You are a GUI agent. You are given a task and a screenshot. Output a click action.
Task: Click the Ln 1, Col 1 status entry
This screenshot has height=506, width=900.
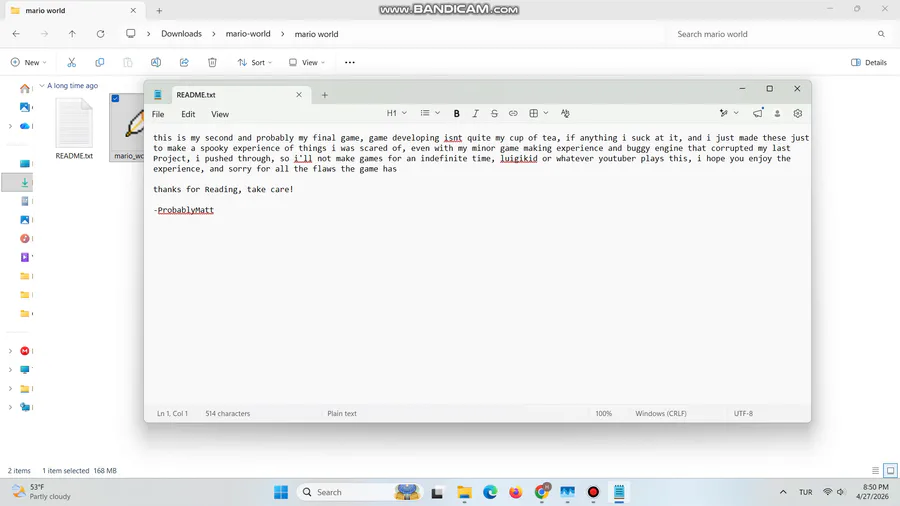(x=172, y=414)
